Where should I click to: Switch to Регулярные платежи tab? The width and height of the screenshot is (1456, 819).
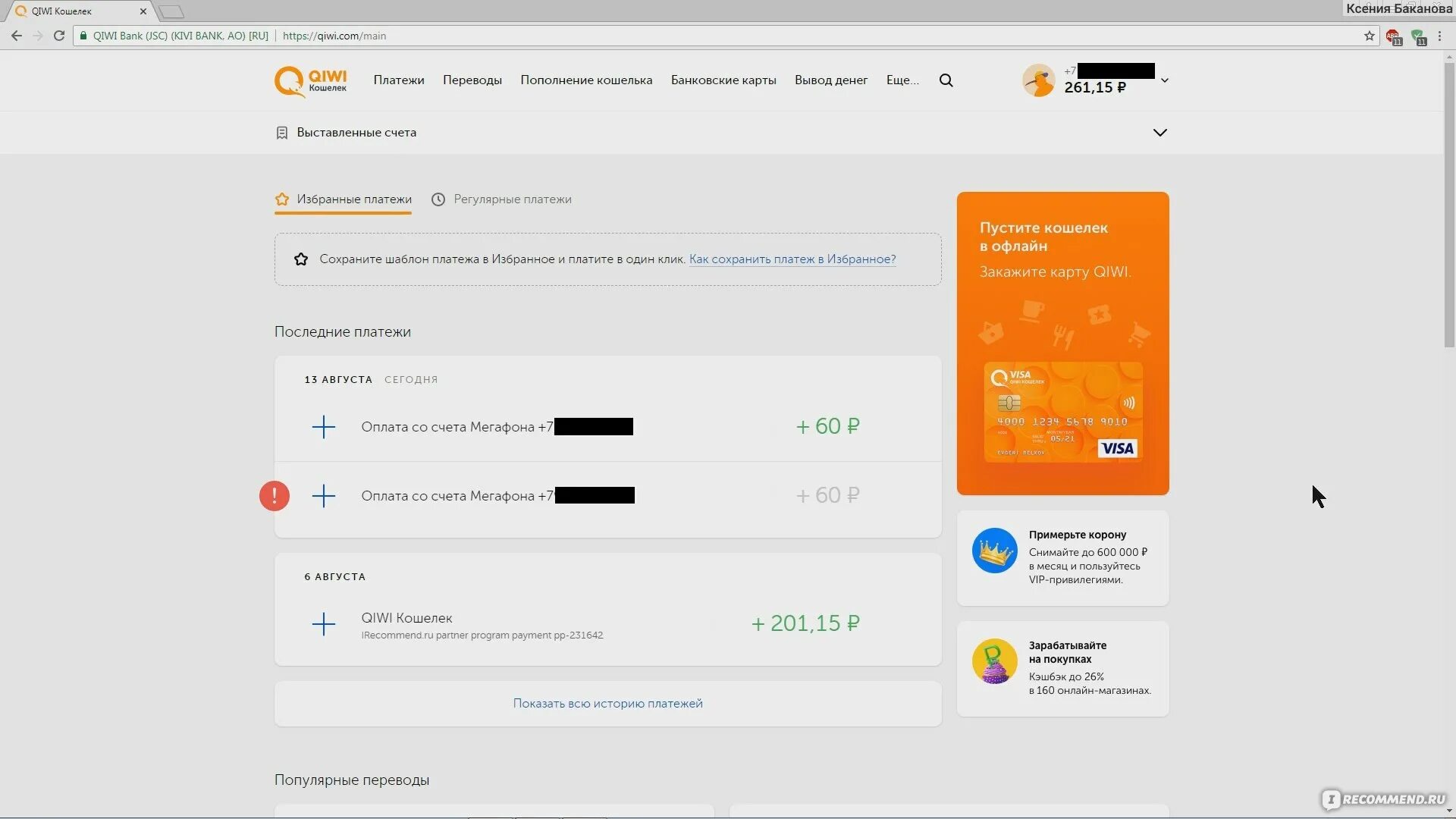pos(512,199)
